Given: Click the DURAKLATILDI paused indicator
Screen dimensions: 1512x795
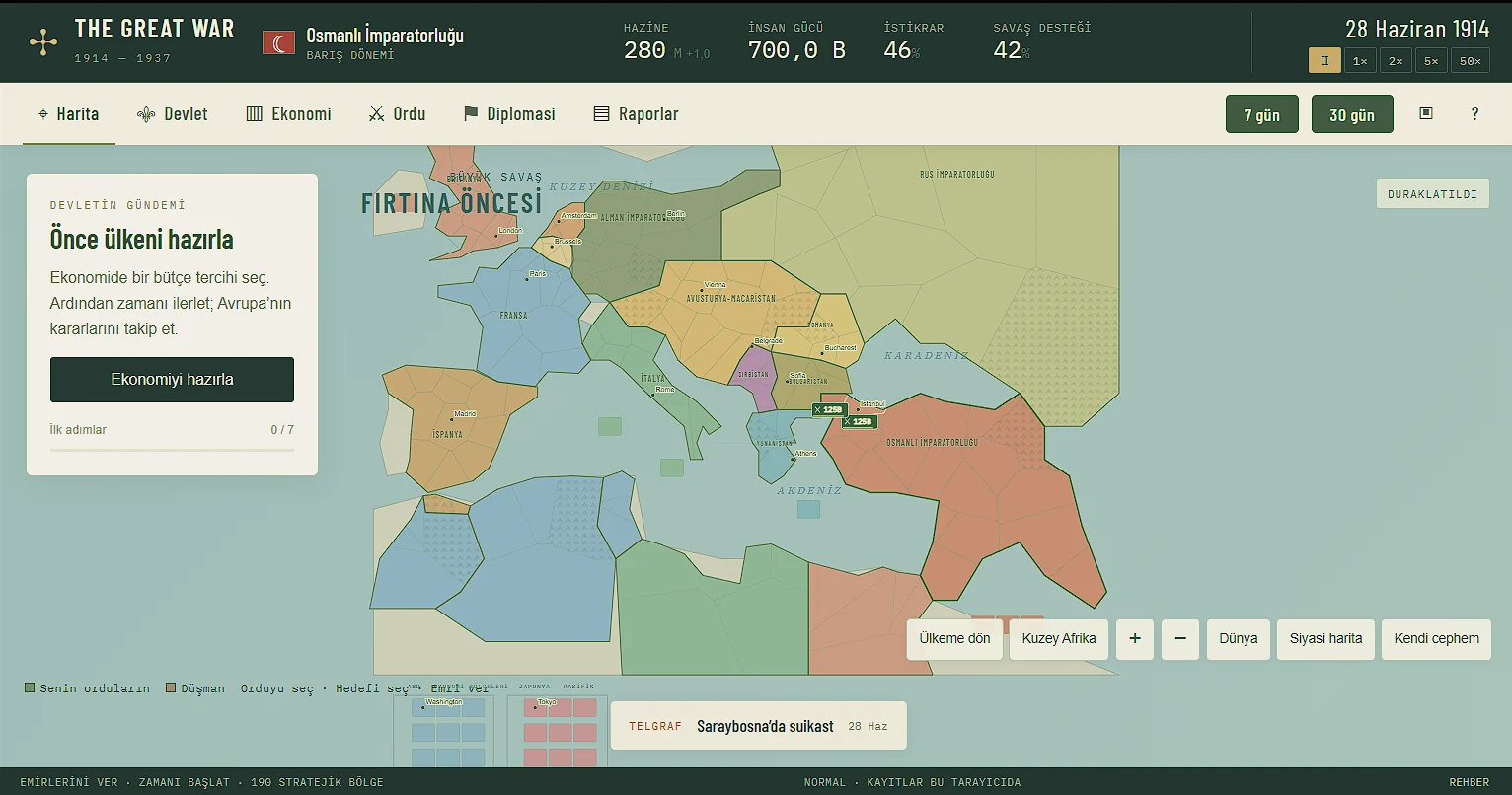Looking at the screenshot, I should click(x=1432, y=193).
